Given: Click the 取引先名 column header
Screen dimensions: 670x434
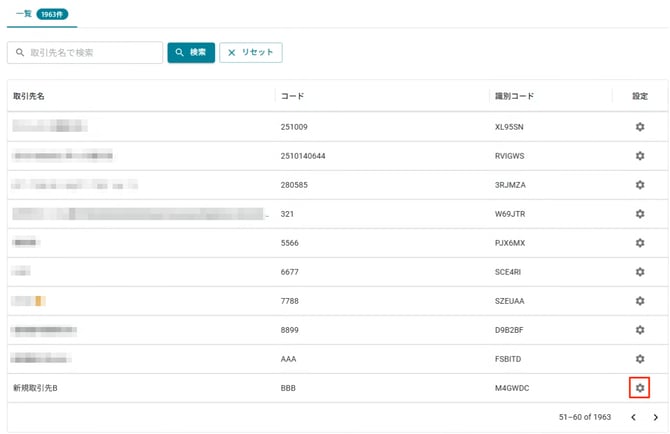Looking at the screenshot, I should [29, 97].
